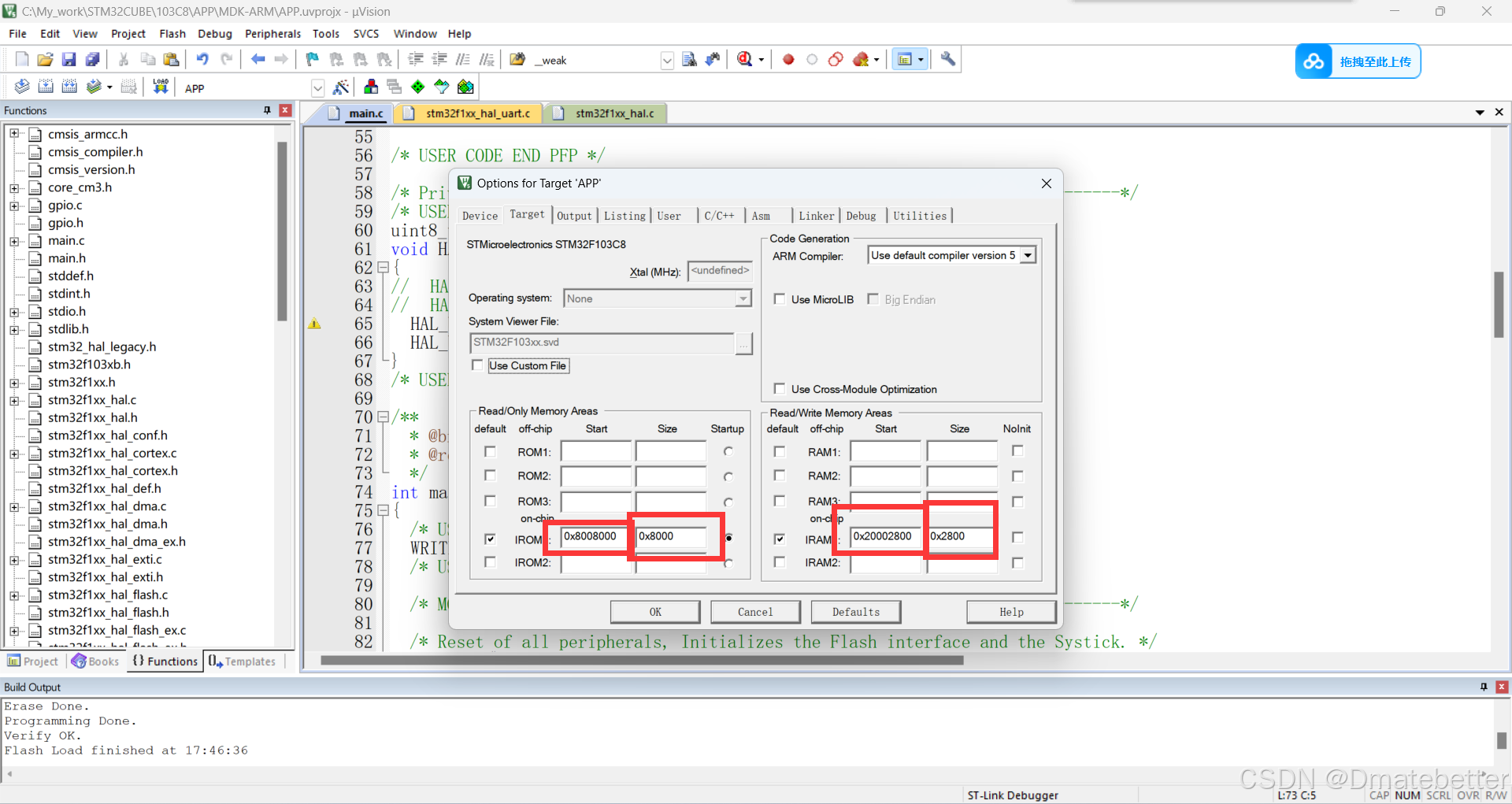The image size is (1512, 804).
Task: Open the Peripherals menu
Action: coord(272,33)
